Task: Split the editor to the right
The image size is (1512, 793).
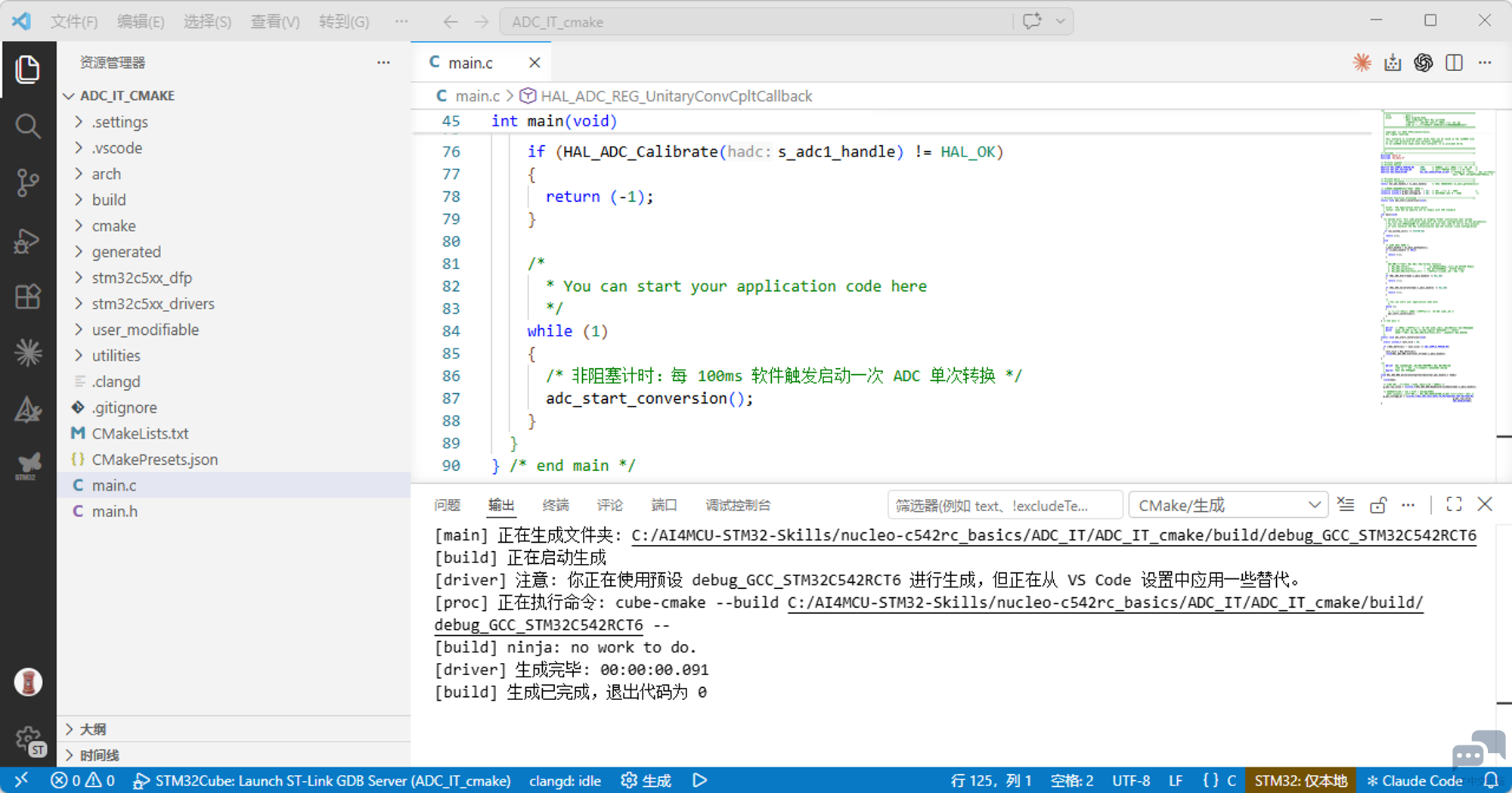Action: coord(1454,63)
